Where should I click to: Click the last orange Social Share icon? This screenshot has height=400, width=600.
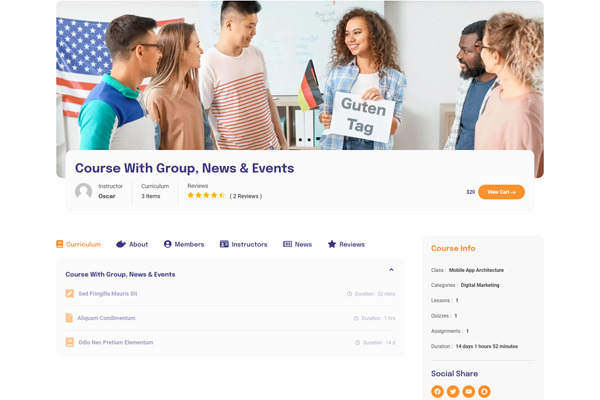tap(484, 391)
